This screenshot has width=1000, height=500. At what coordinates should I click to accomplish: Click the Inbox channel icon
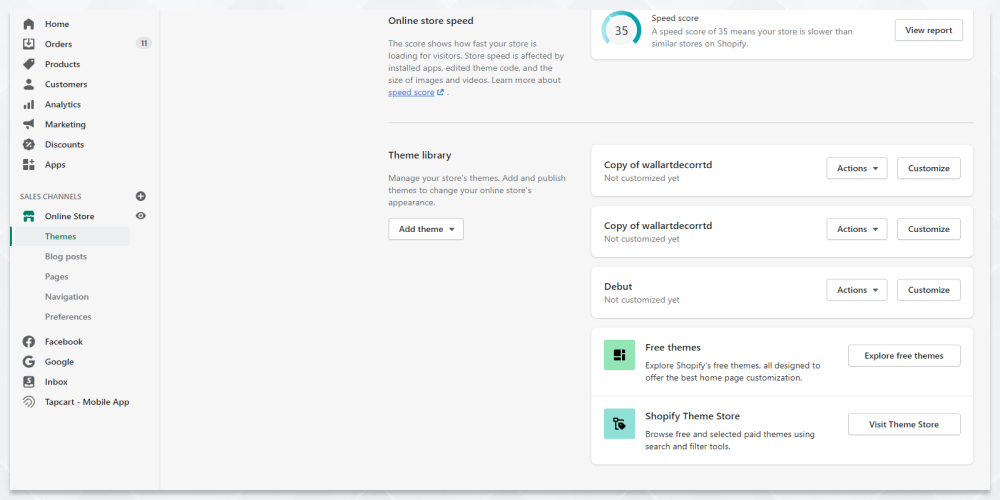(29, 382)
